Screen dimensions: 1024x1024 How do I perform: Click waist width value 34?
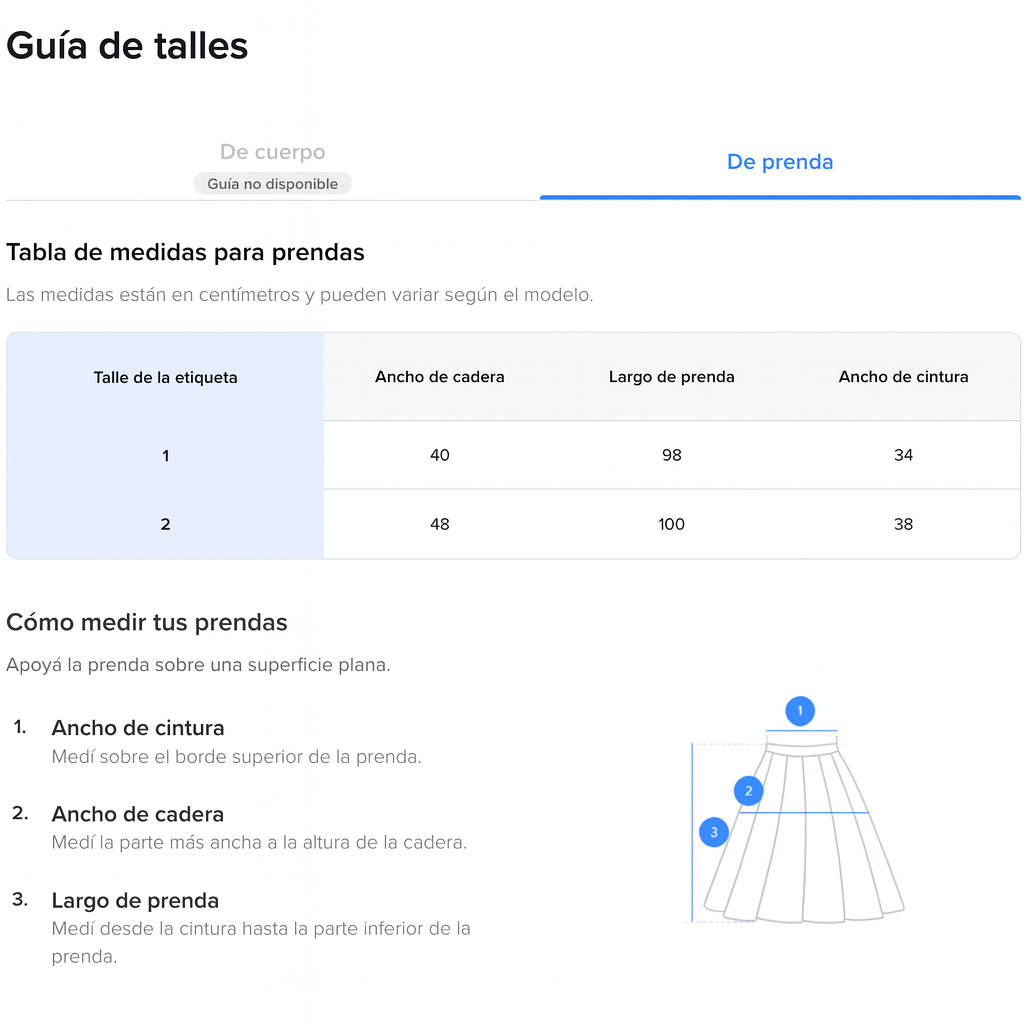click(x=903, y=455)
